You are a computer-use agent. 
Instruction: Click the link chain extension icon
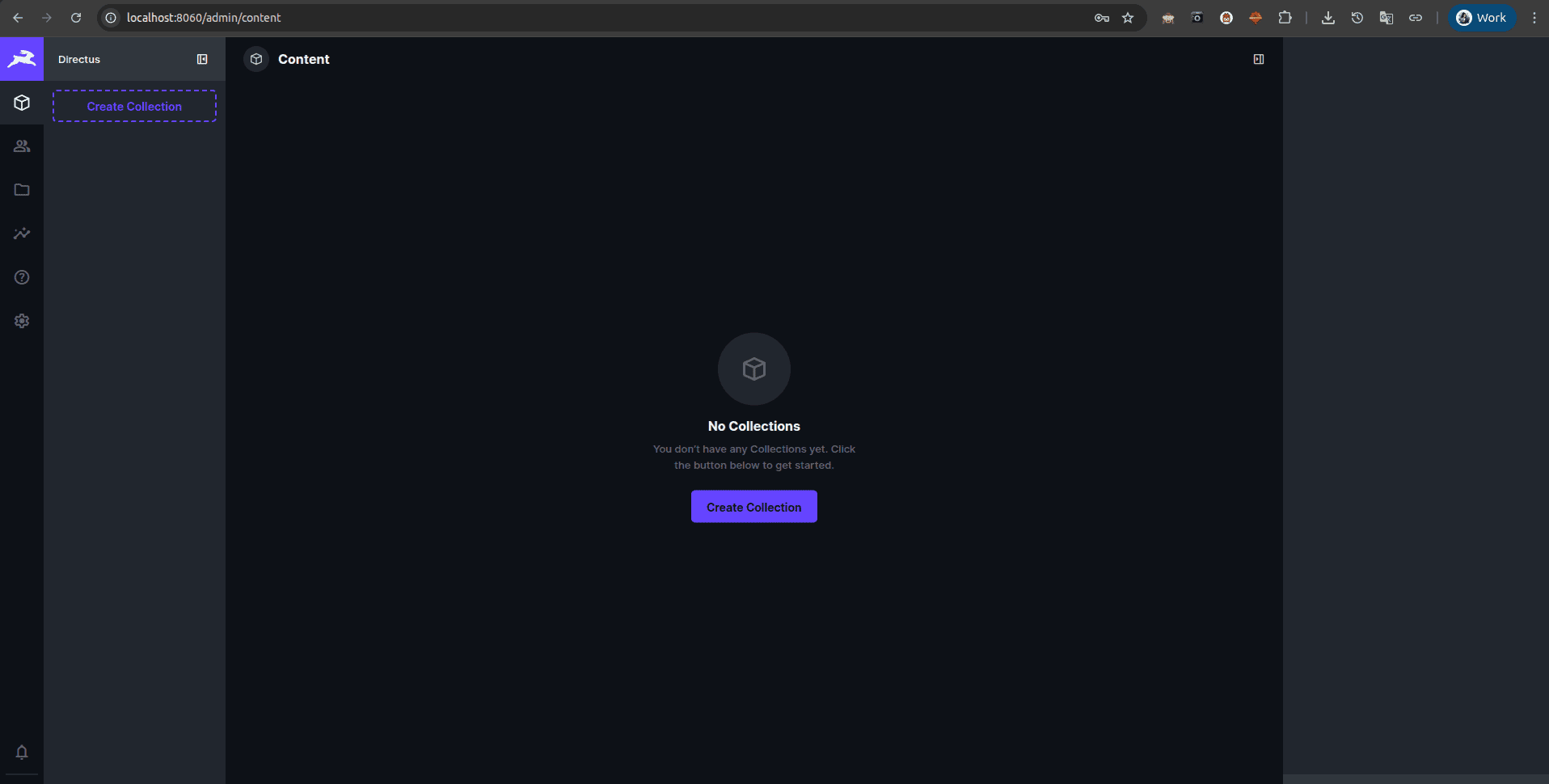click(1416, 18)
